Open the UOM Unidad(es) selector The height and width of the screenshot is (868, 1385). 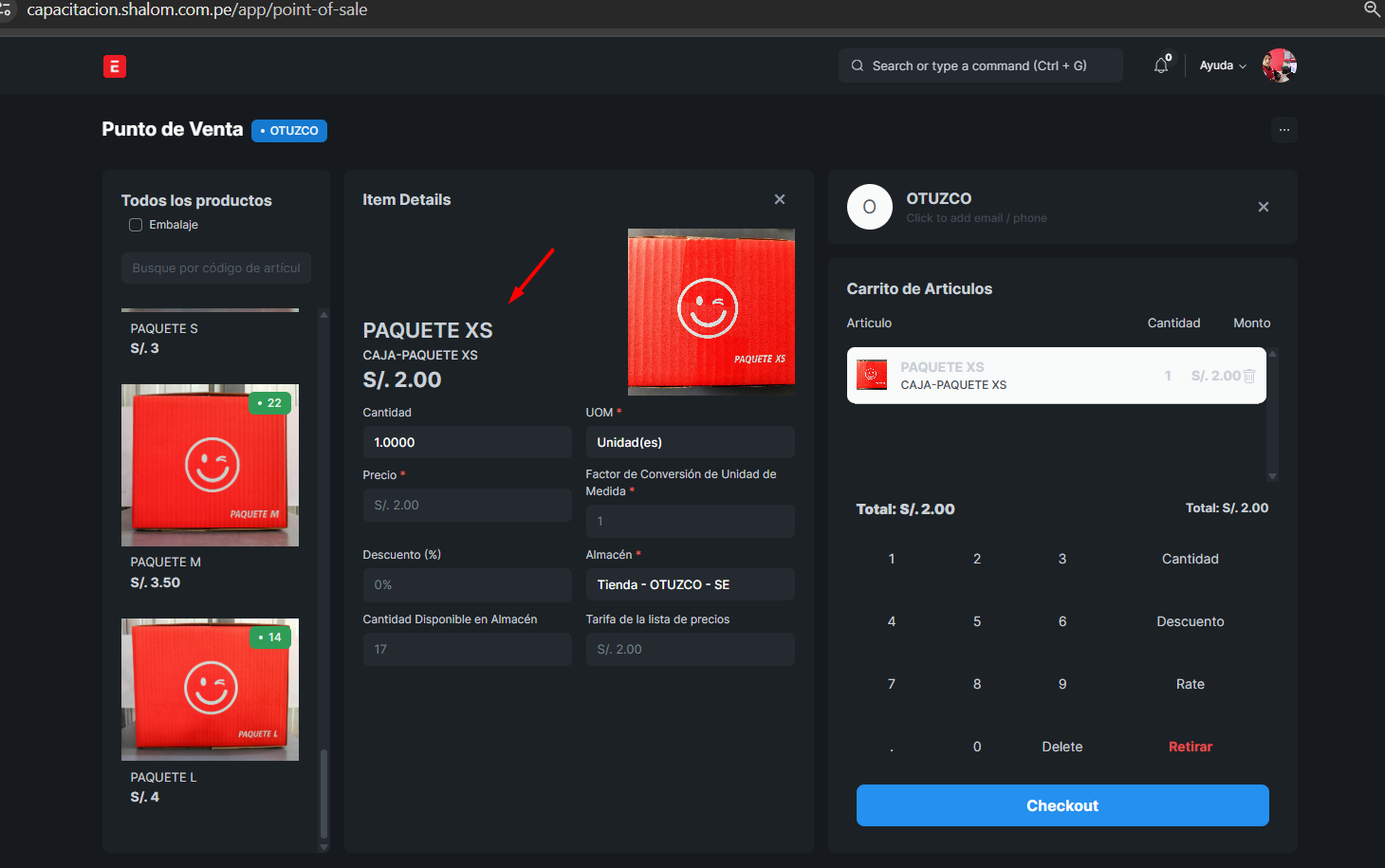point(690,442)
